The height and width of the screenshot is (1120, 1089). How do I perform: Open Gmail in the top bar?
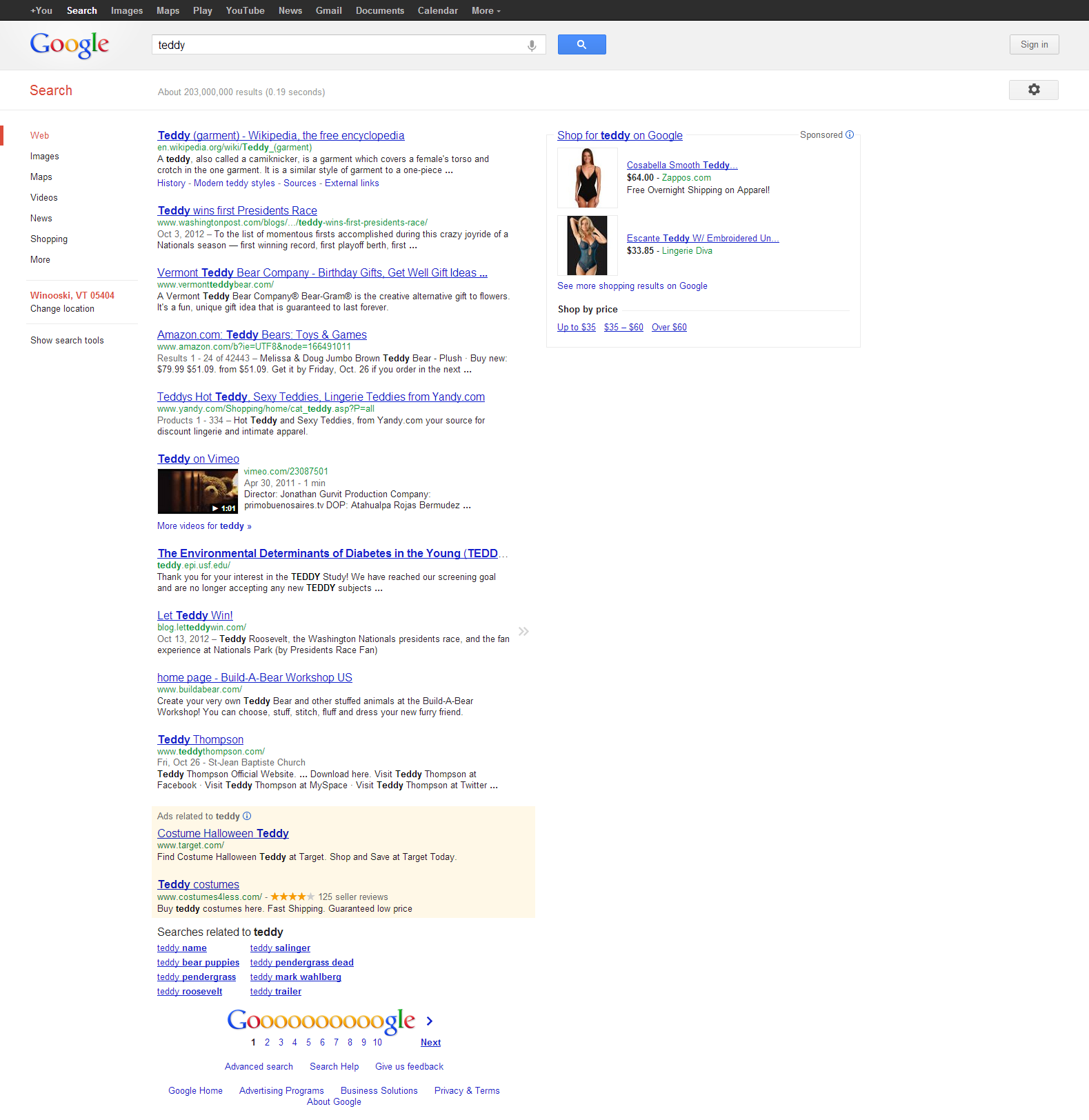point(329,10)
